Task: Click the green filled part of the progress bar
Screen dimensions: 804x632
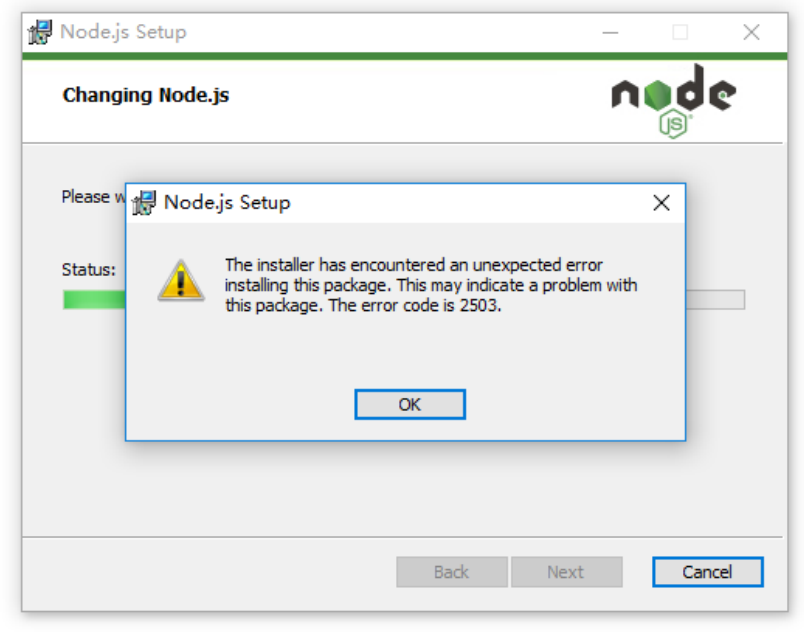Action: tap(94, 300)
